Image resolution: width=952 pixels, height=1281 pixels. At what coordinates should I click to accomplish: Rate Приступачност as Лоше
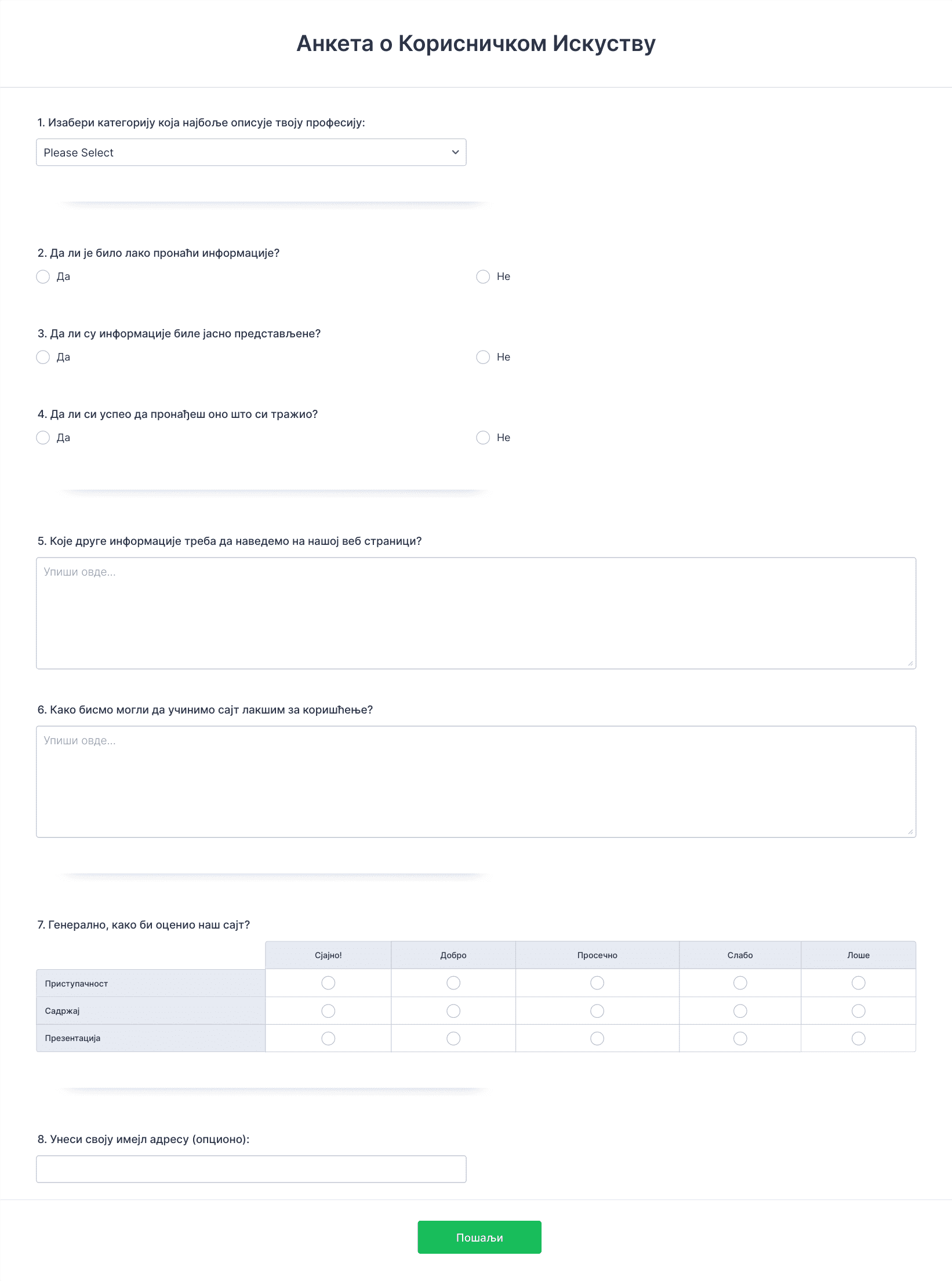click(x=859, y=983)
